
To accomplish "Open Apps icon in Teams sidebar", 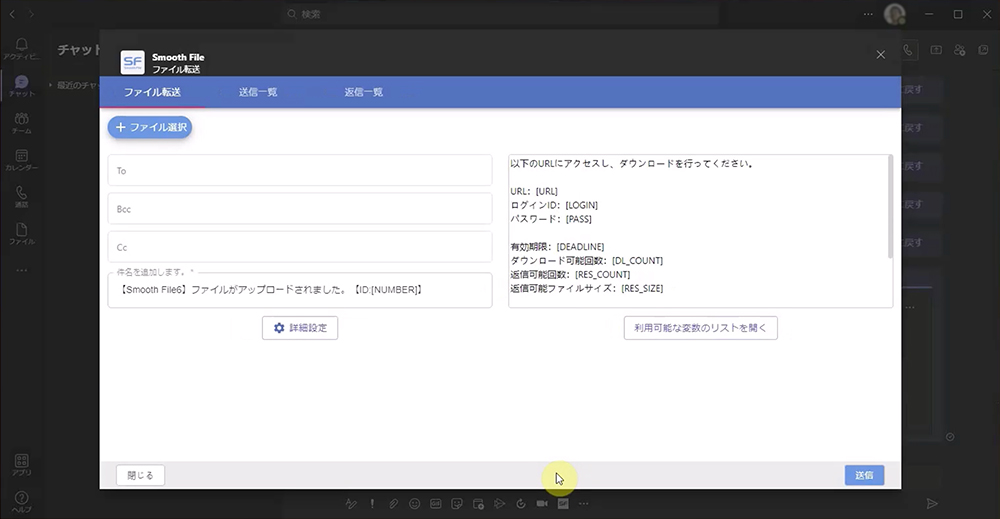I will pos(22,465).
